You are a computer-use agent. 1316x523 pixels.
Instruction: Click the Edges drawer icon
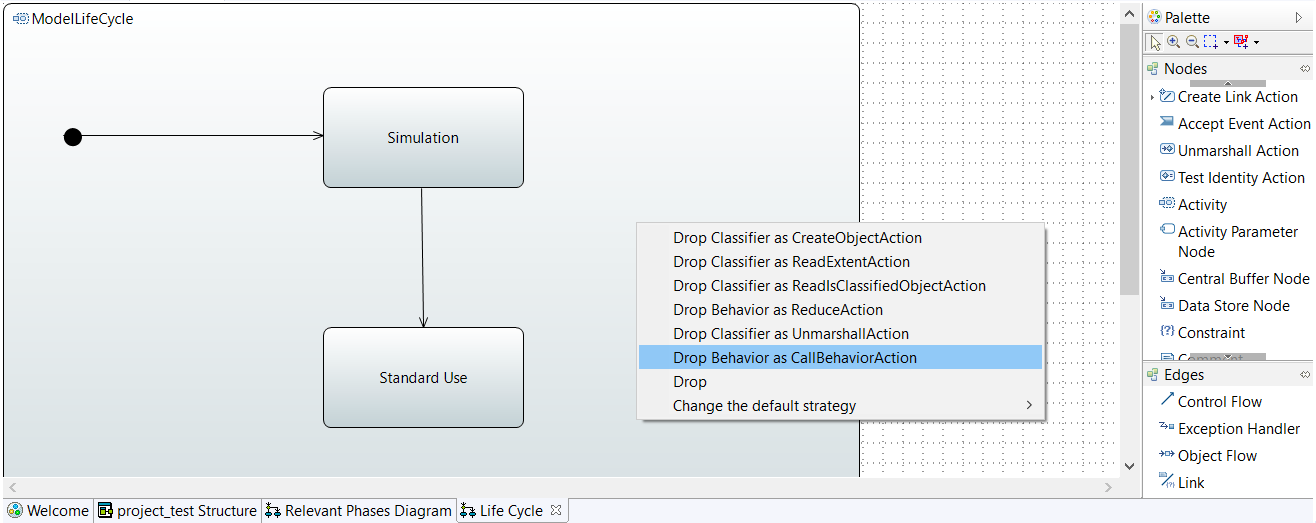click(1153, 375)
